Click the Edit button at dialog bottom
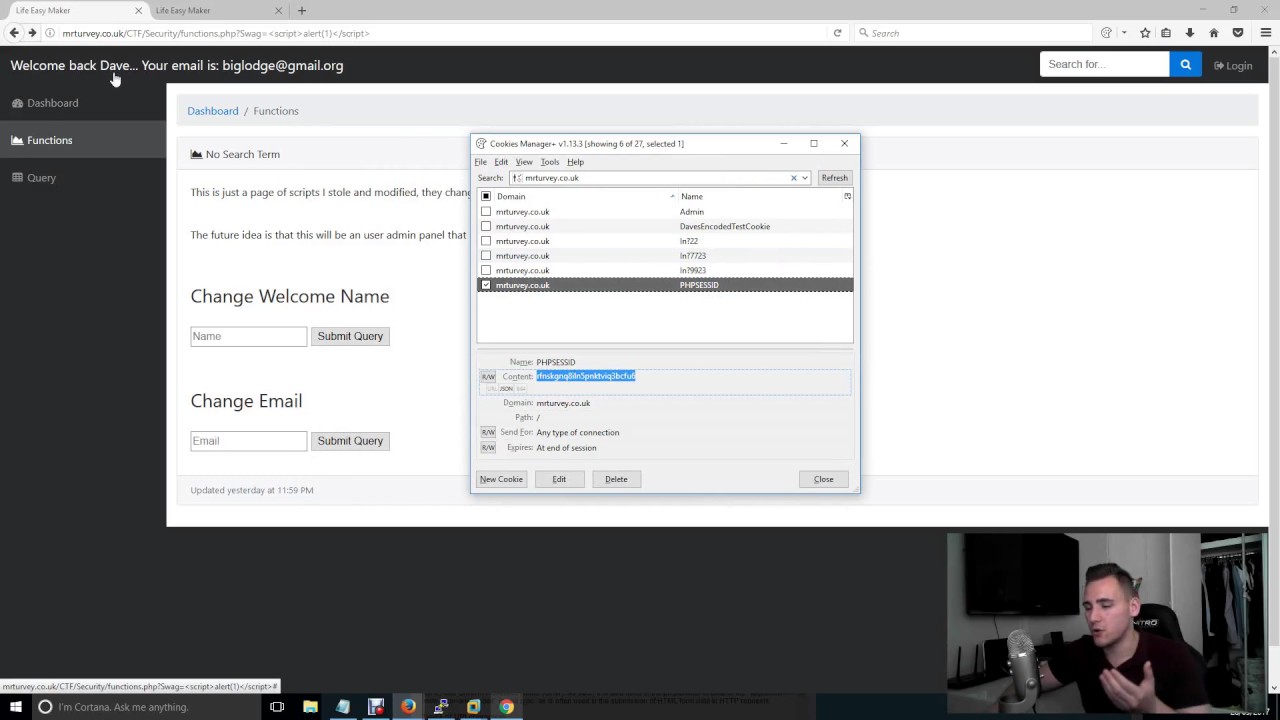The image size is (1280, 720). [x=559, y=479]
